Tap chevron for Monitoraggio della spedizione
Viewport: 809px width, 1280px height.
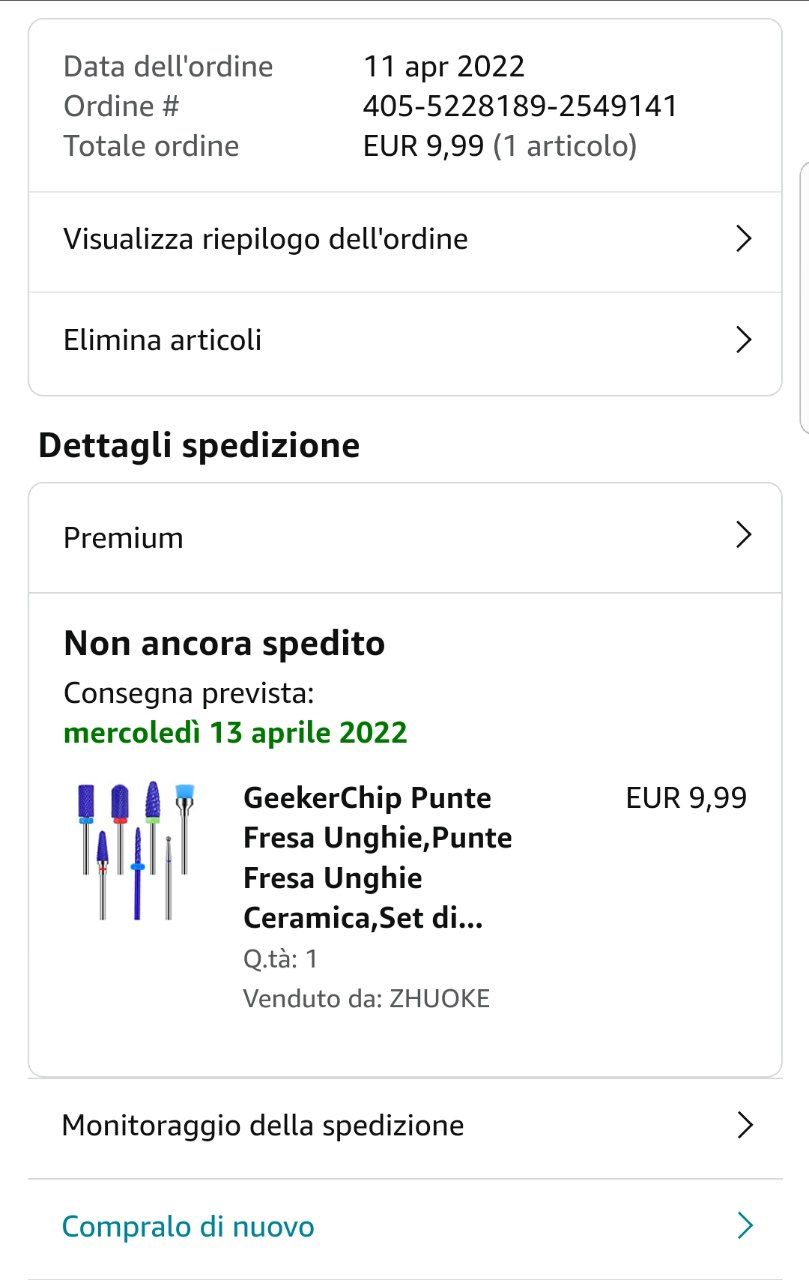(x=744, y=1125)
